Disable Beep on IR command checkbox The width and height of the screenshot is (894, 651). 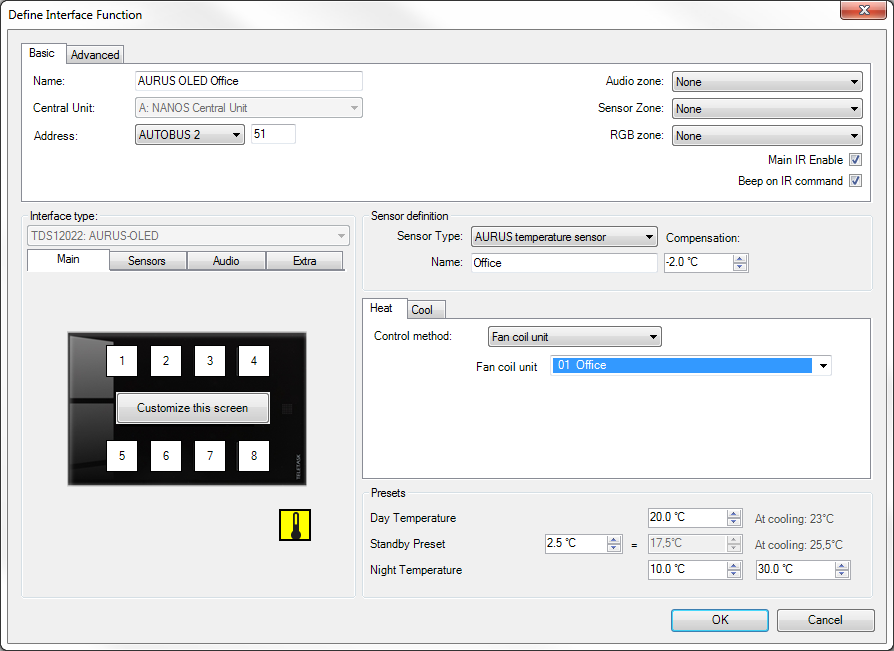[x=855, y=181]
